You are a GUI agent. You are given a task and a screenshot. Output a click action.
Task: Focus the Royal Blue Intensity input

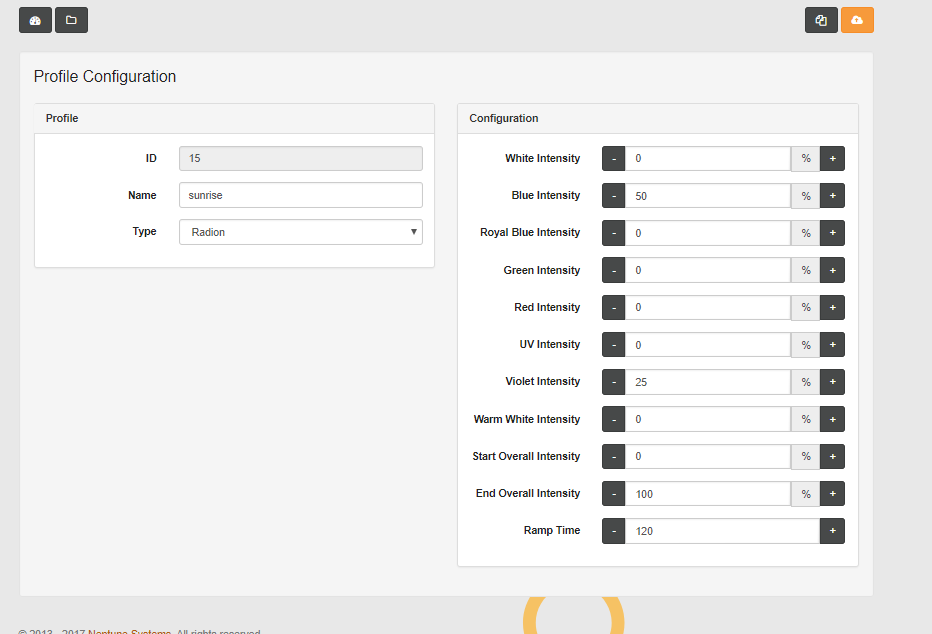(x=708, y=233)
